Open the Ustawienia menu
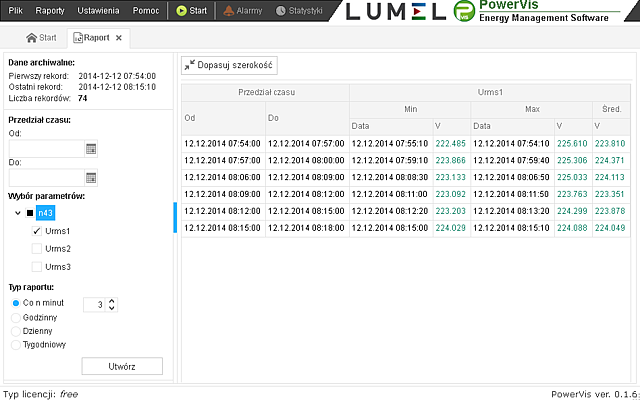640x400 pixels. pyautogui.click(x=98, y=11)
